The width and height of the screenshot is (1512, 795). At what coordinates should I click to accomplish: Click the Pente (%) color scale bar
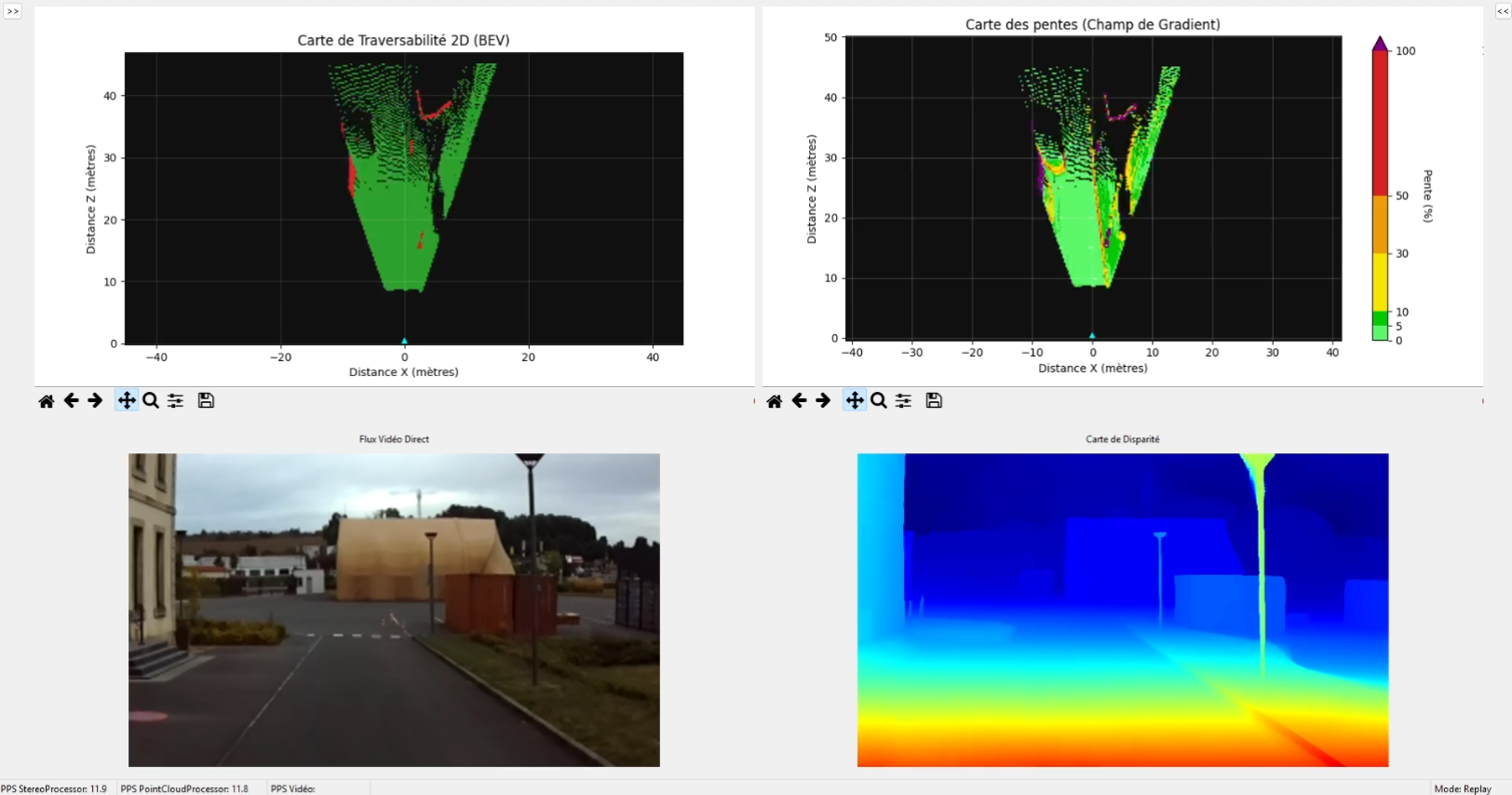(x=1380, y=195)
